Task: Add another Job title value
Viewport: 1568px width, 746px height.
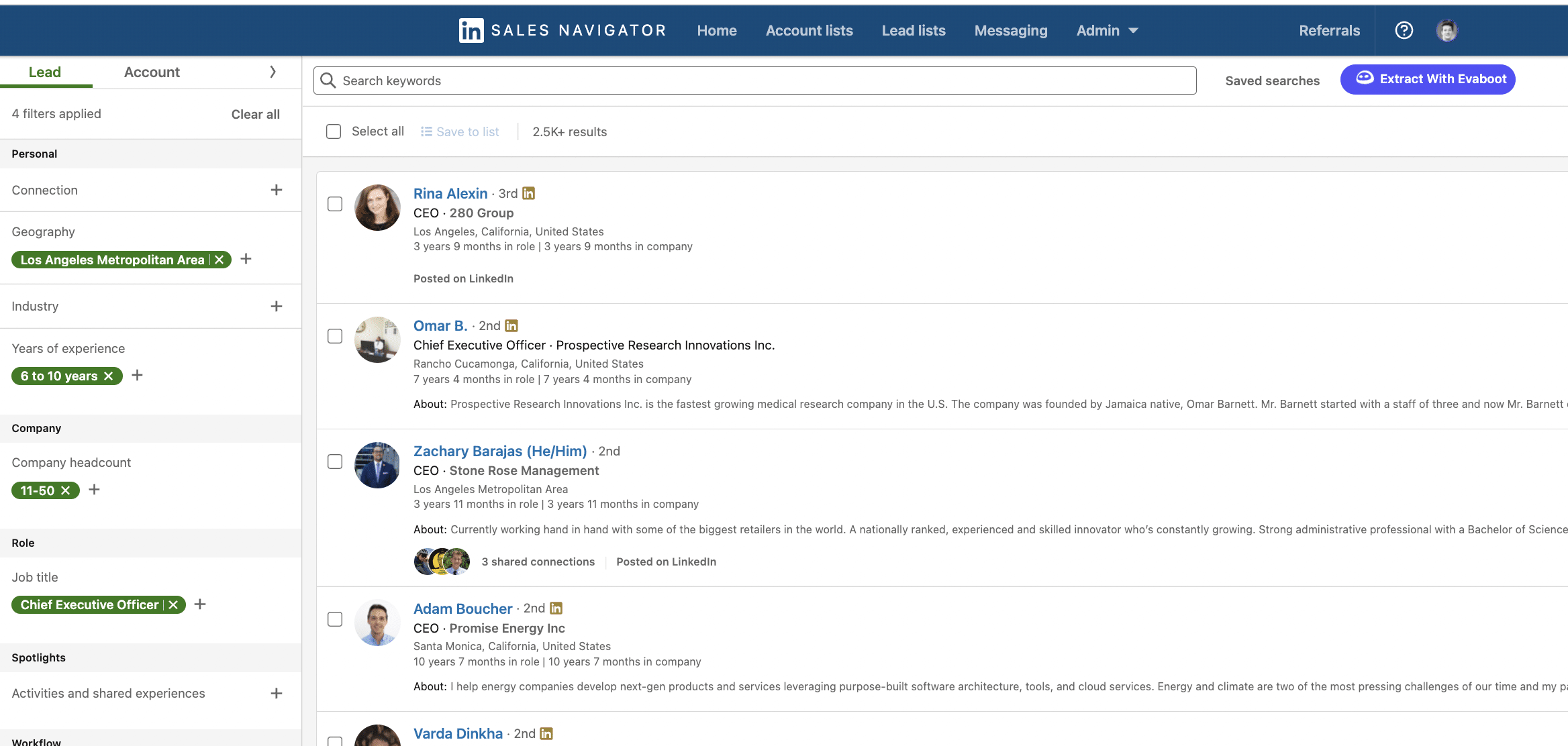Action: pyautogui.click(x=200, y=604)
